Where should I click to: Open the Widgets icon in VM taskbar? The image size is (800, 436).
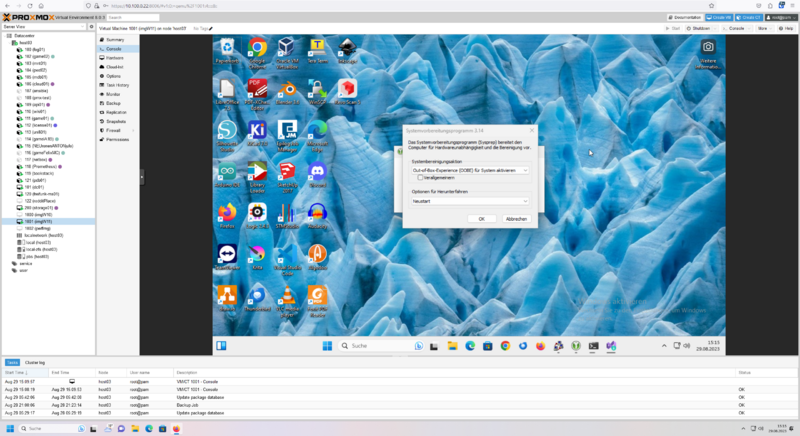(221, 346)
